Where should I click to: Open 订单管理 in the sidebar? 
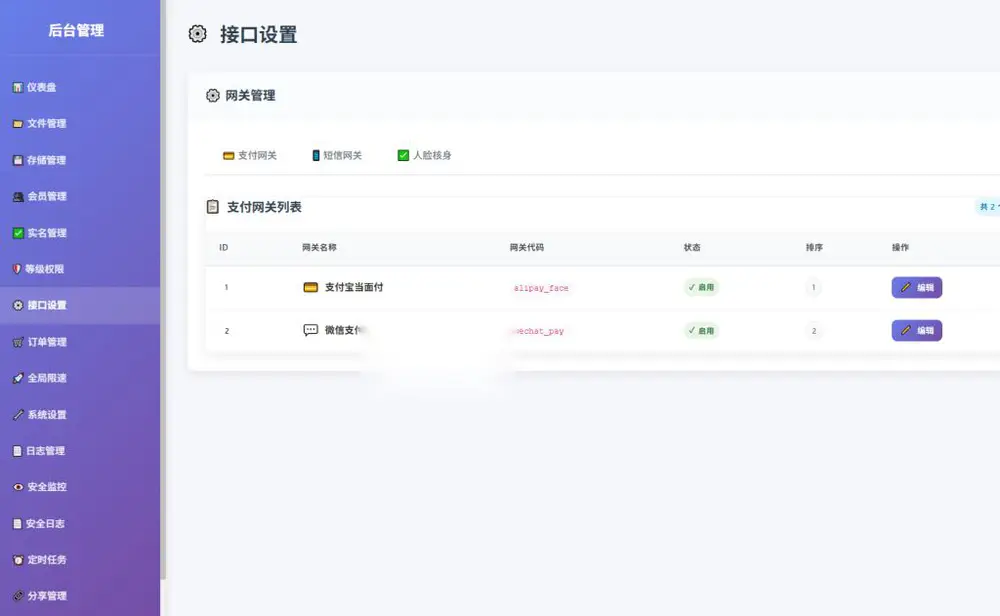(x=80, y=342)
